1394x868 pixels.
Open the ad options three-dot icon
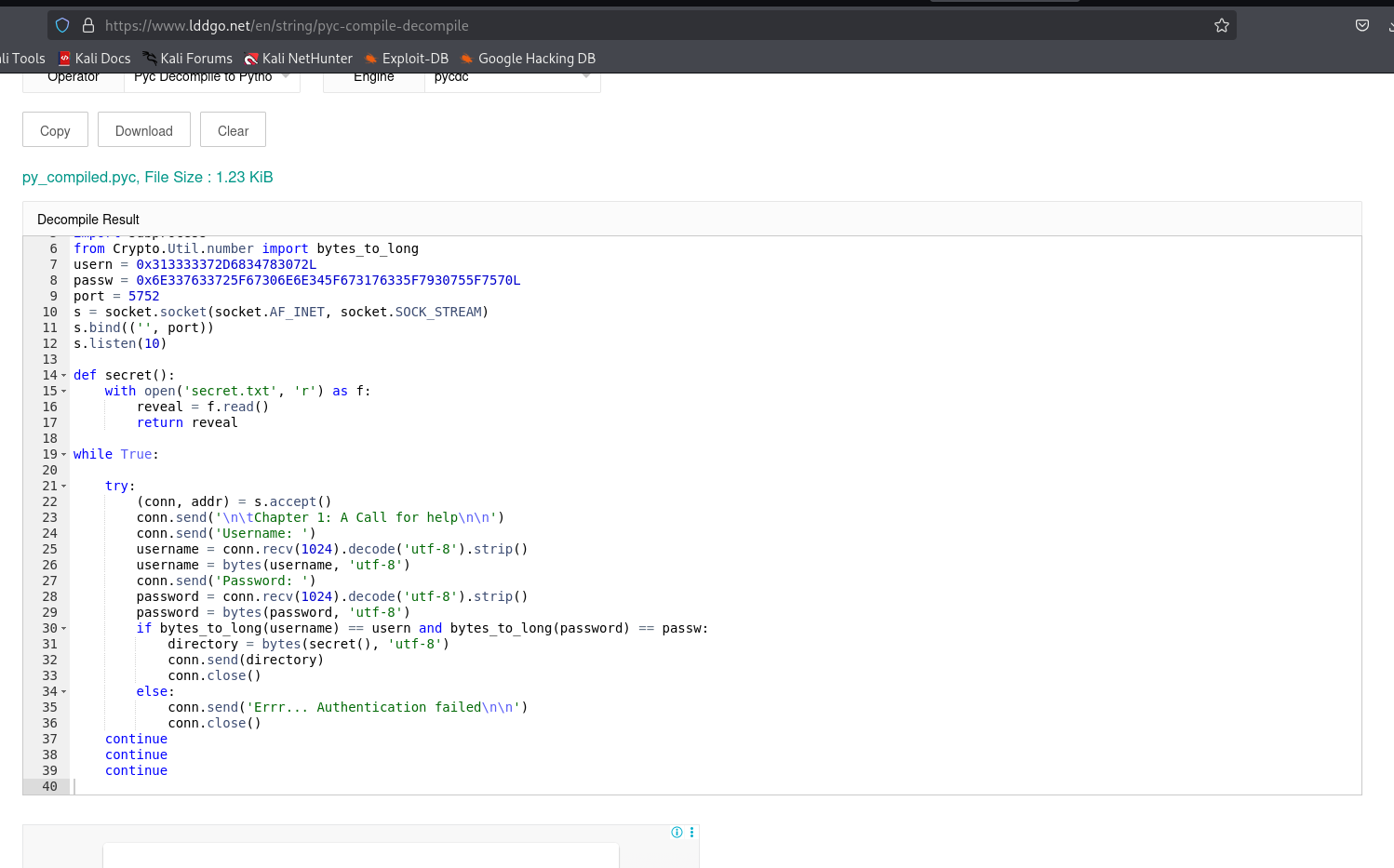tap(691, 832)
